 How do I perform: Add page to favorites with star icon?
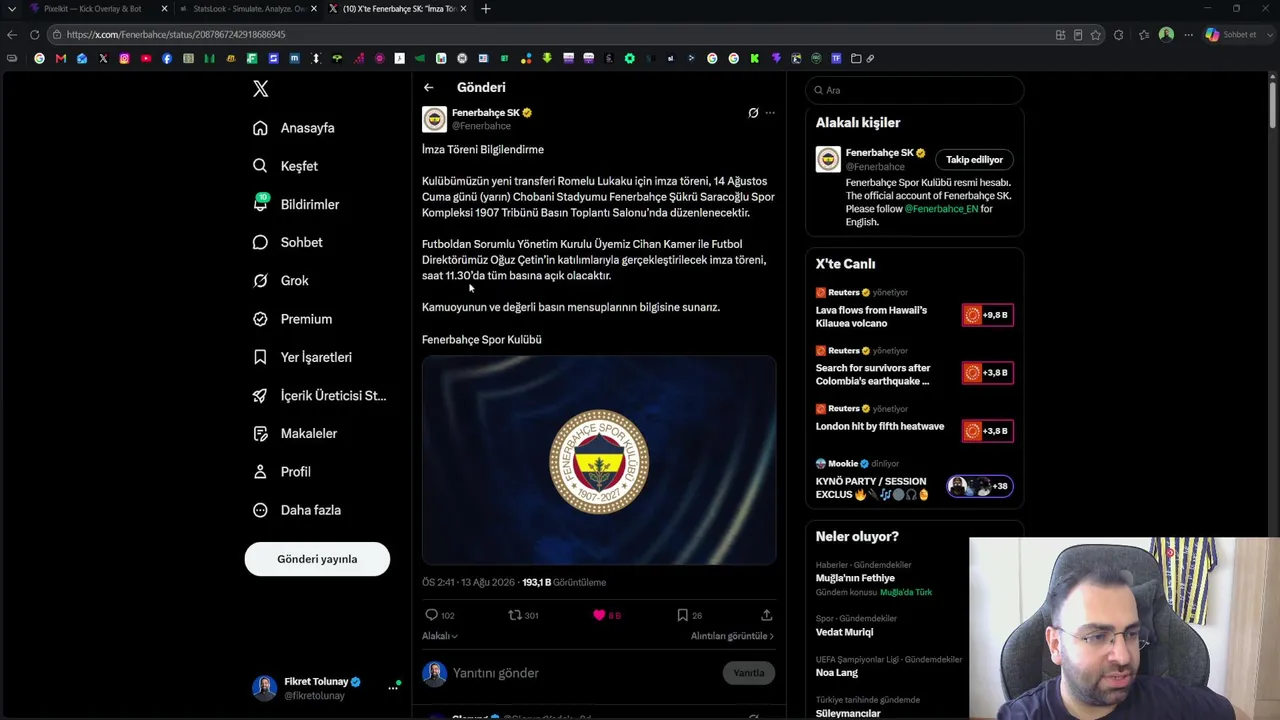pyautogui.click(x=1096, y=35)
